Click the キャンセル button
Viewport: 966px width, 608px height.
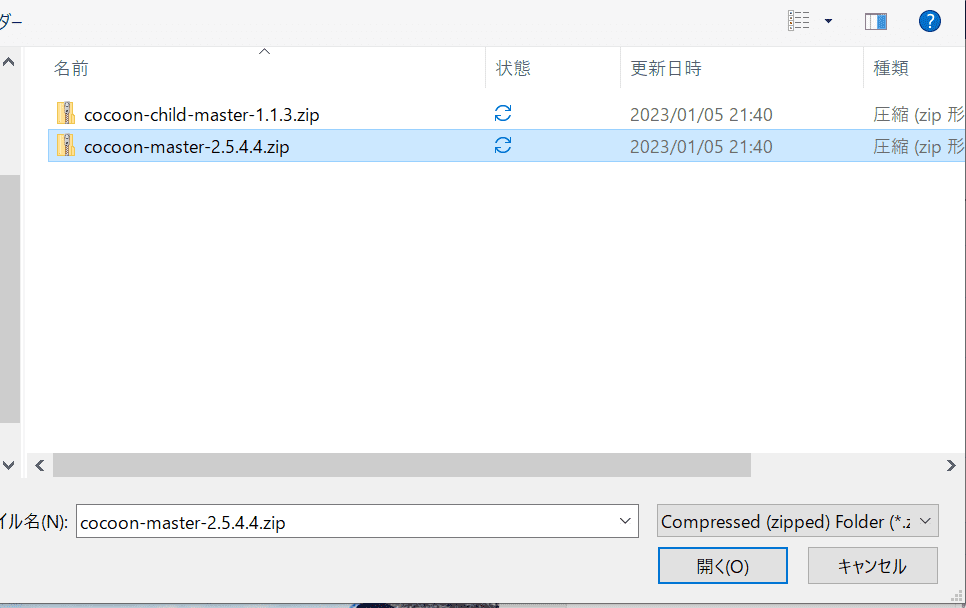pos(872,565)
